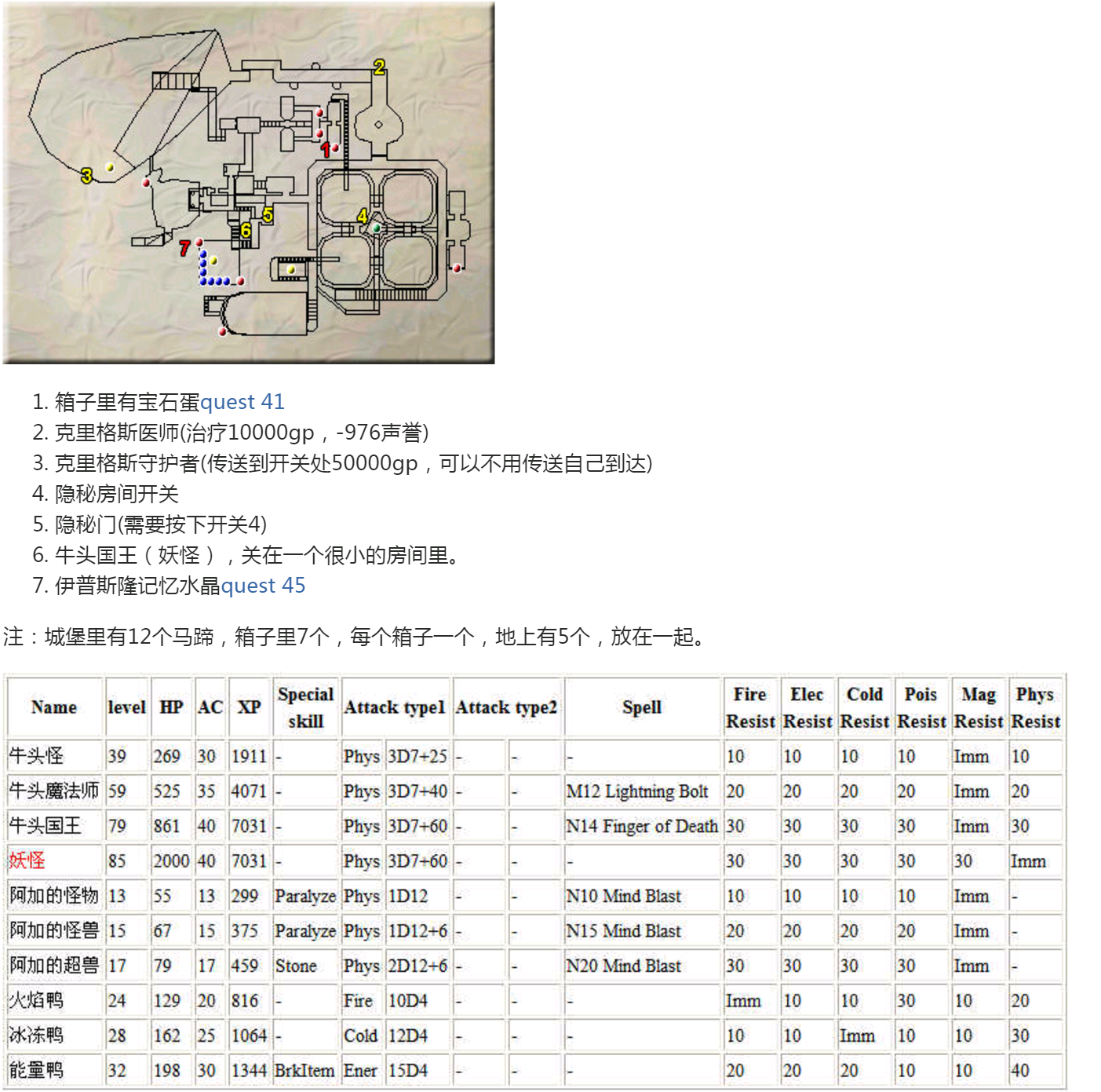Image resolution: width=1101 pixels, height=1092 pixels.
Task: Select the 1D12 attack cell
Action: [x=417, y=896]
